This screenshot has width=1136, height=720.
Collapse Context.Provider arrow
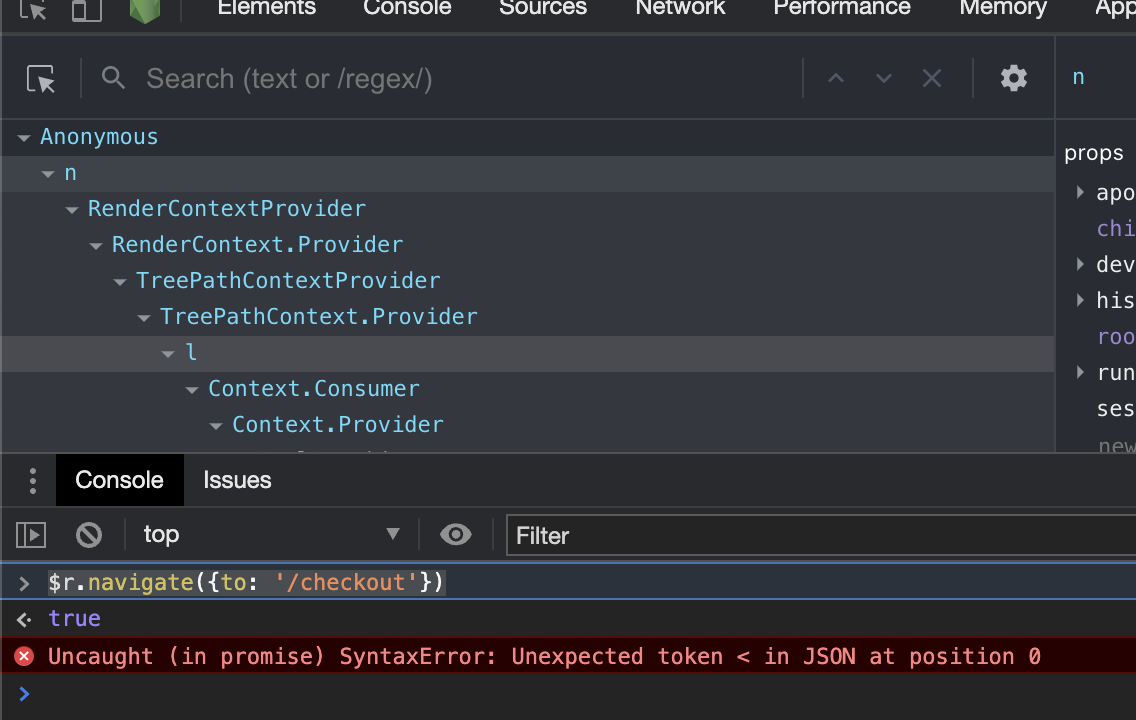[216, 426]
